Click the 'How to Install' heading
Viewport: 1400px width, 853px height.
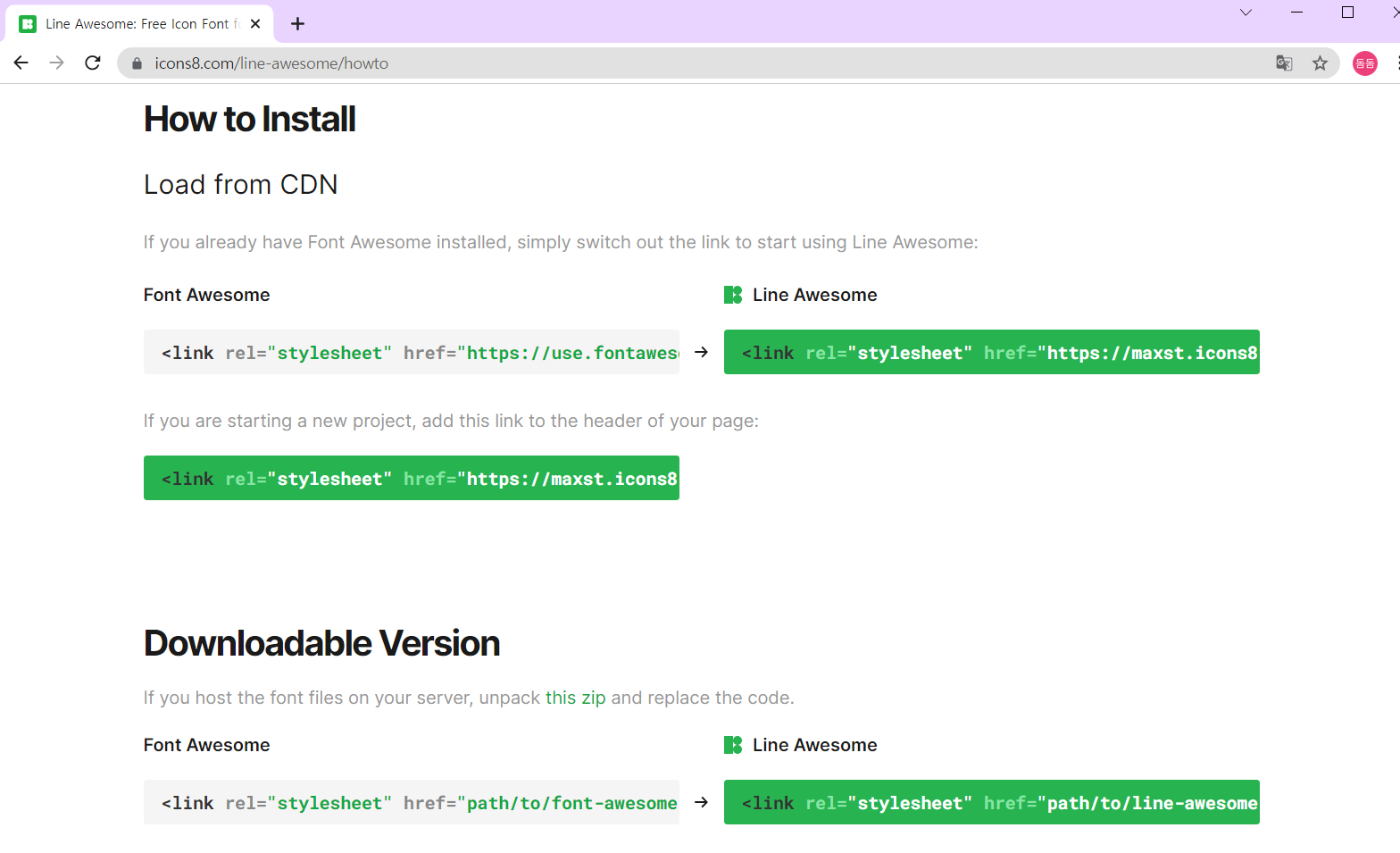point(250,119)
